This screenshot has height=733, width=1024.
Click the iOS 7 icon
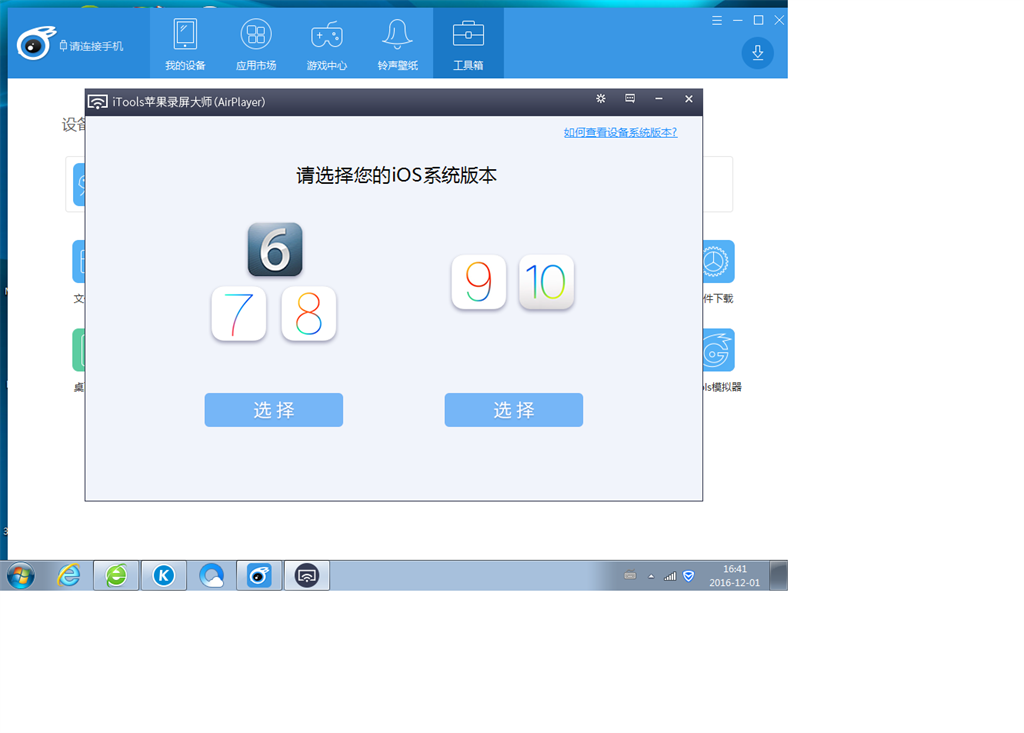239,314
